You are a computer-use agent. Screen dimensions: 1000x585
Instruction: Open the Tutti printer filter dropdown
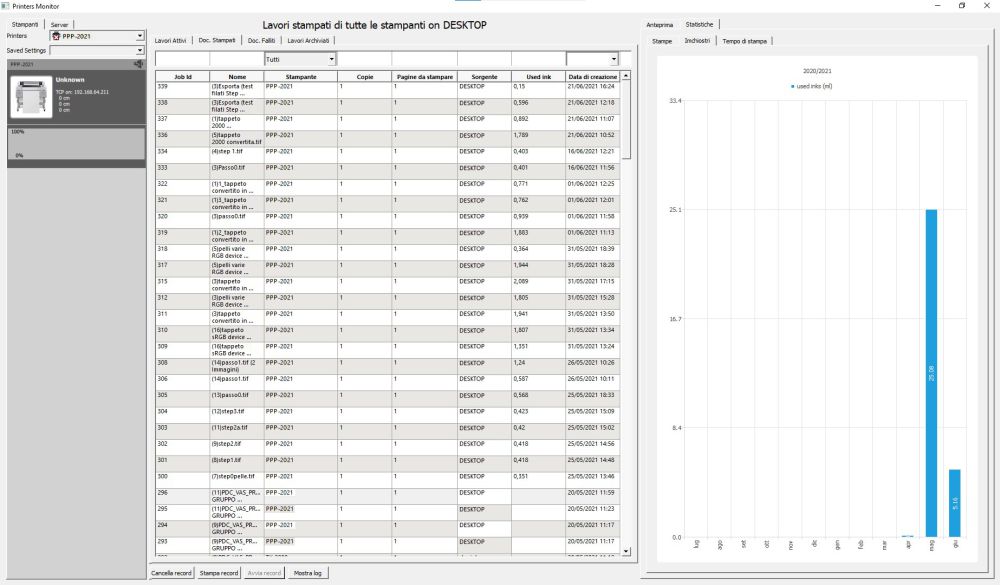(x=300, y=59)
